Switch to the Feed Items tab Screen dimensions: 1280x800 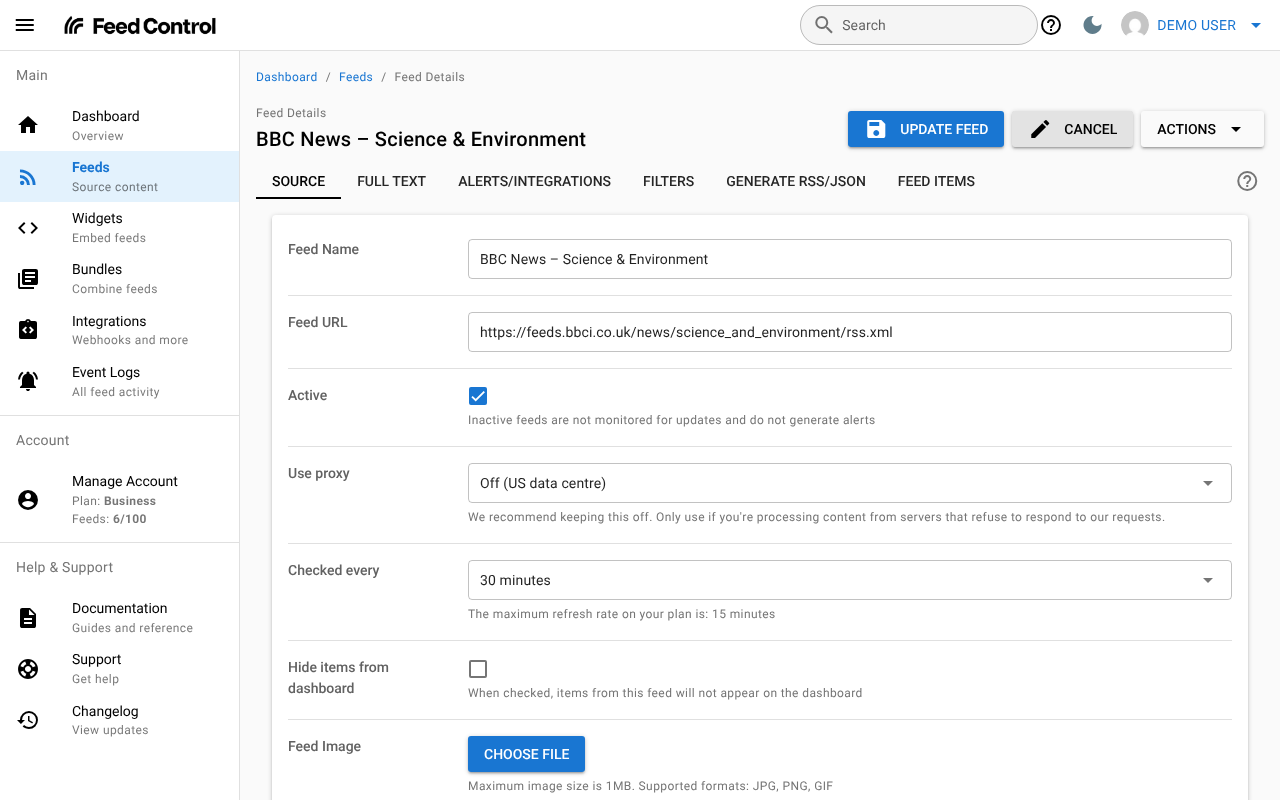point(936,181)
